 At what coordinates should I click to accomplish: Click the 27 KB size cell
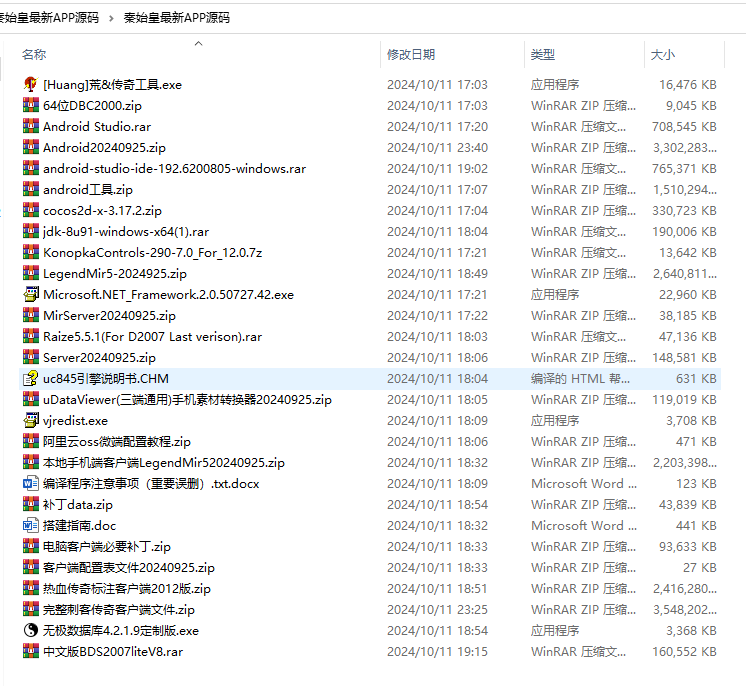coord(700,568)
